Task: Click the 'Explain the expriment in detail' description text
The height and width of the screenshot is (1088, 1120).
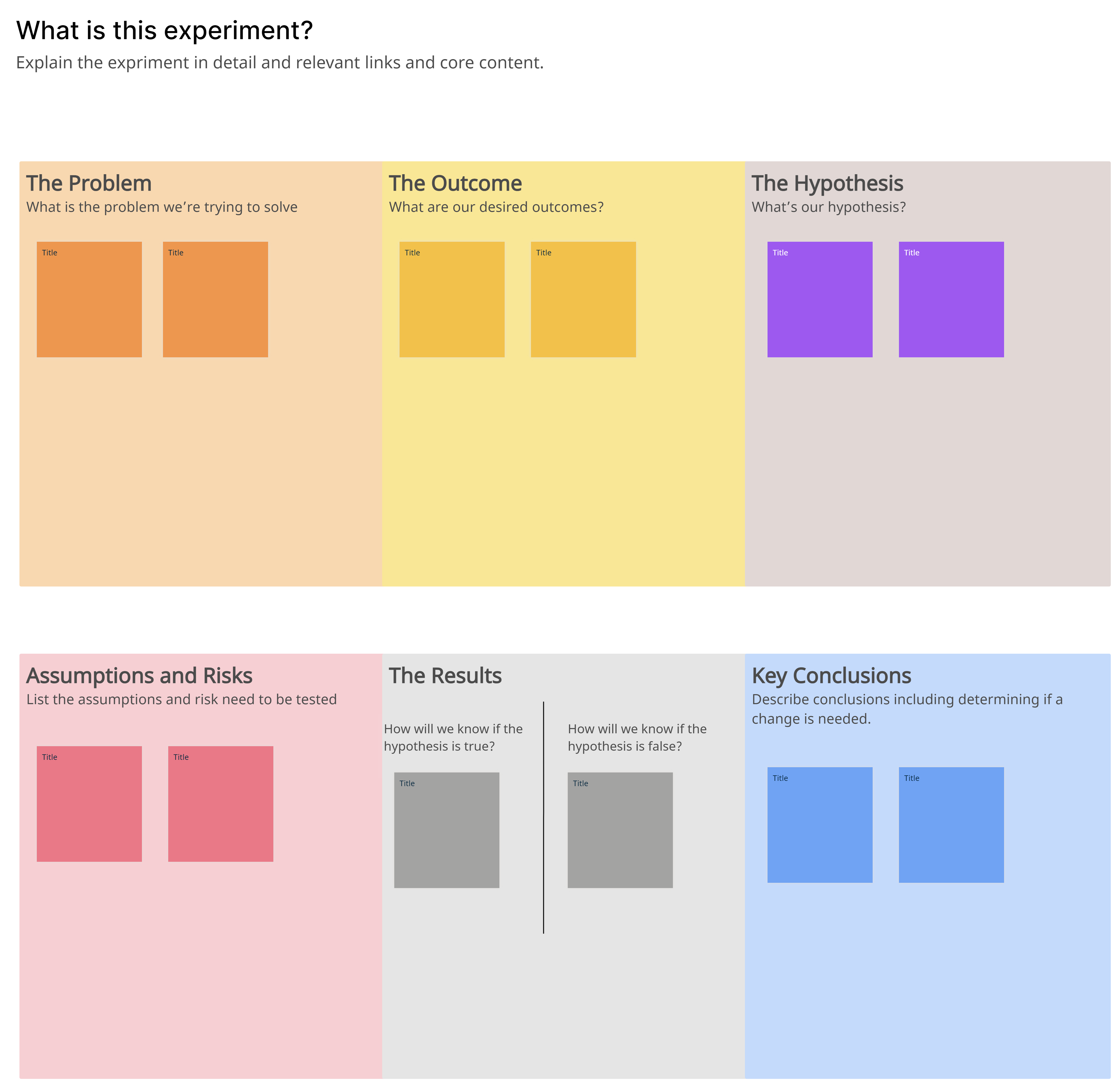Action: tap(280, 62)
